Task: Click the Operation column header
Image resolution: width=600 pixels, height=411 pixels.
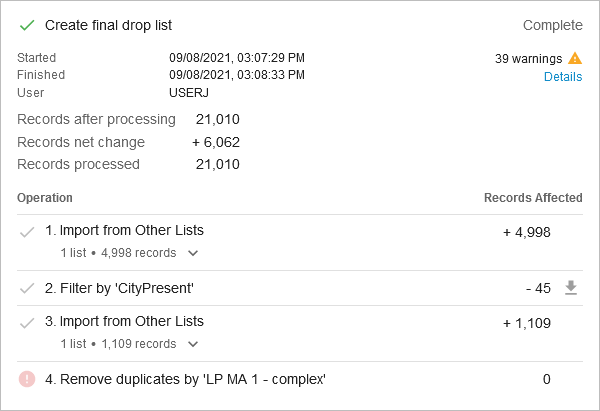Action: 45,198
